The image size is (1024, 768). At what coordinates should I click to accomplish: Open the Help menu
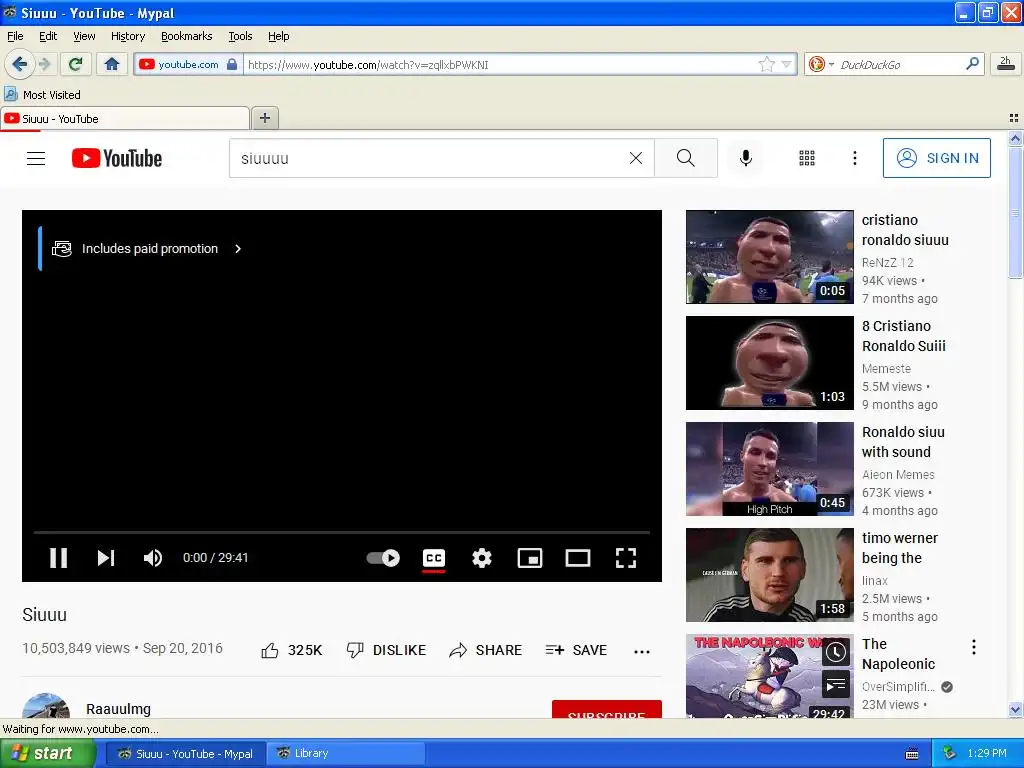tap(278, 36)
